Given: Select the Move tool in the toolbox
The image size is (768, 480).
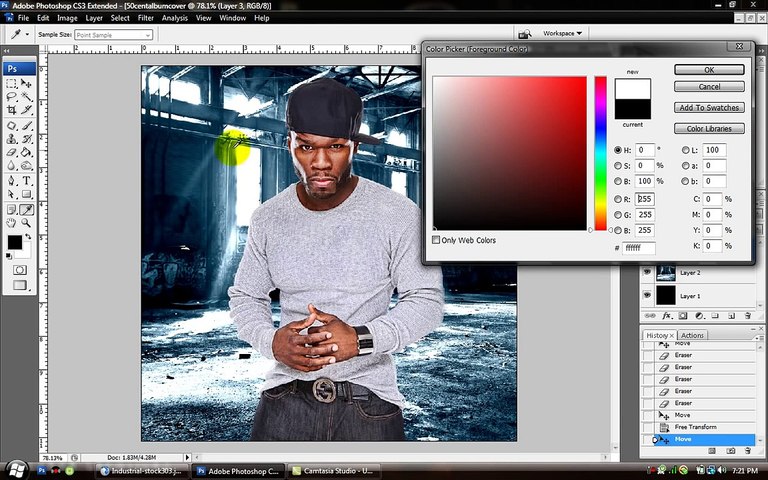Looking at the screenshot, I should pyautogui.click(x=27, y=84).
